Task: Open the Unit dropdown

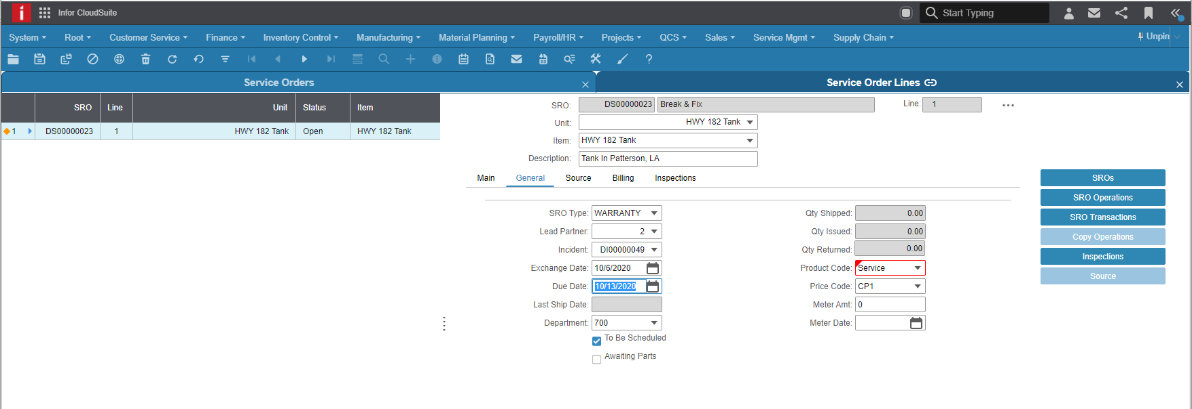Action: (750, 122)
